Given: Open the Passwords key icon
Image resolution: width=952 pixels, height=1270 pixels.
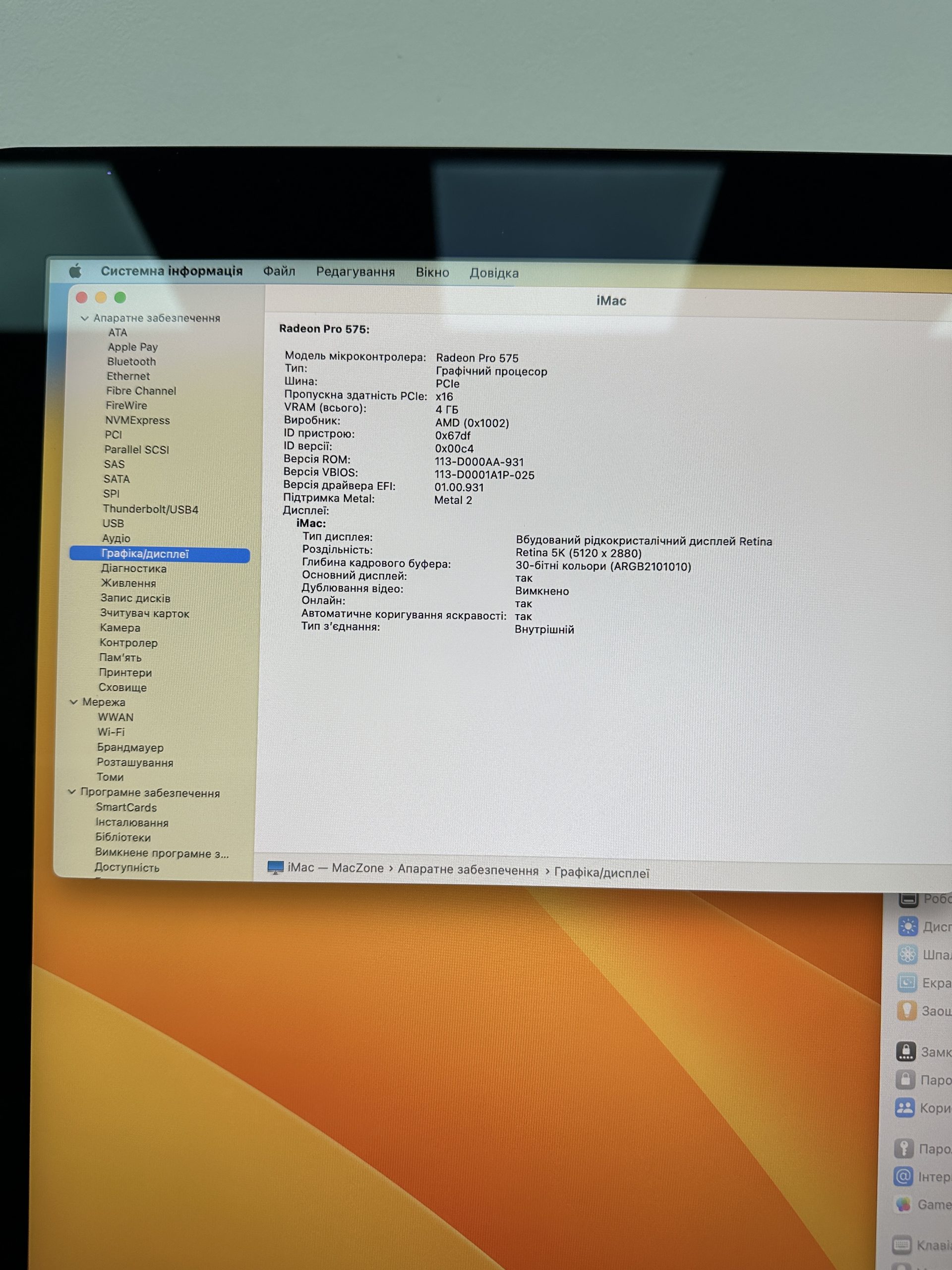Looking at the screenshot, I should pos(904,1148).
